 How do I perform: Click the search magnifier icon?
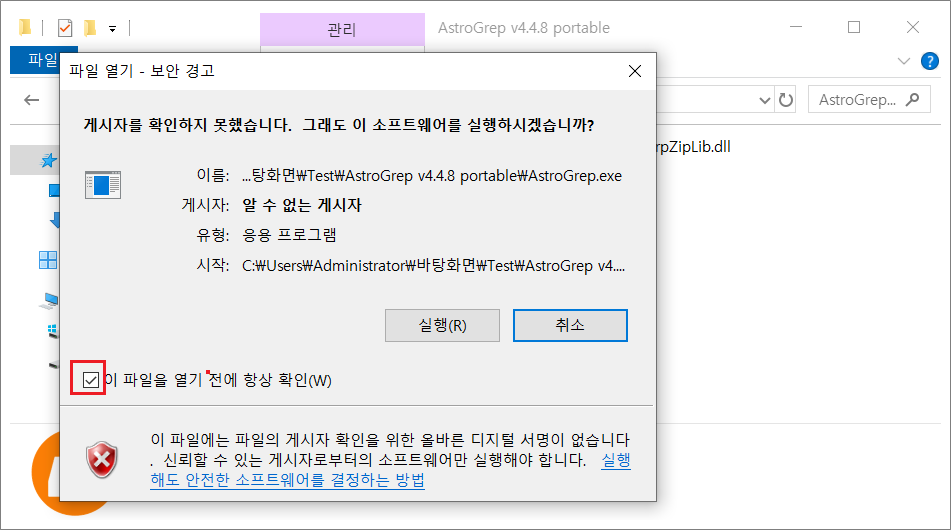[913, 99]
